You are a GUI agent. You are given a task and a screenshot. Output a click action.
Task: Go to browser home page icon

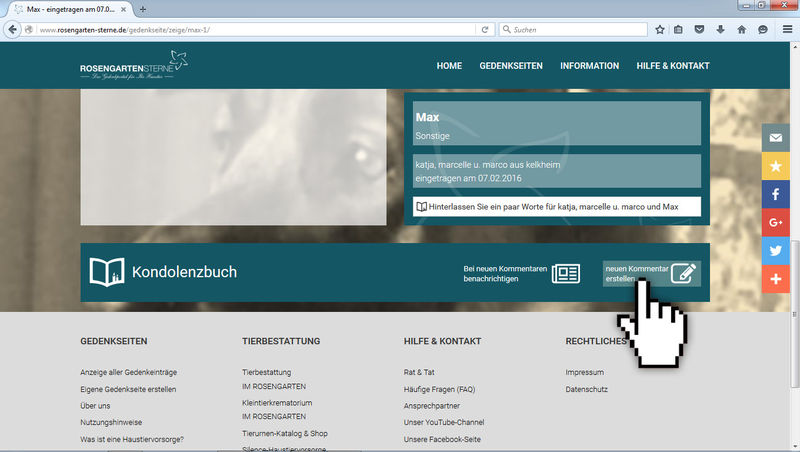[742, 30]
